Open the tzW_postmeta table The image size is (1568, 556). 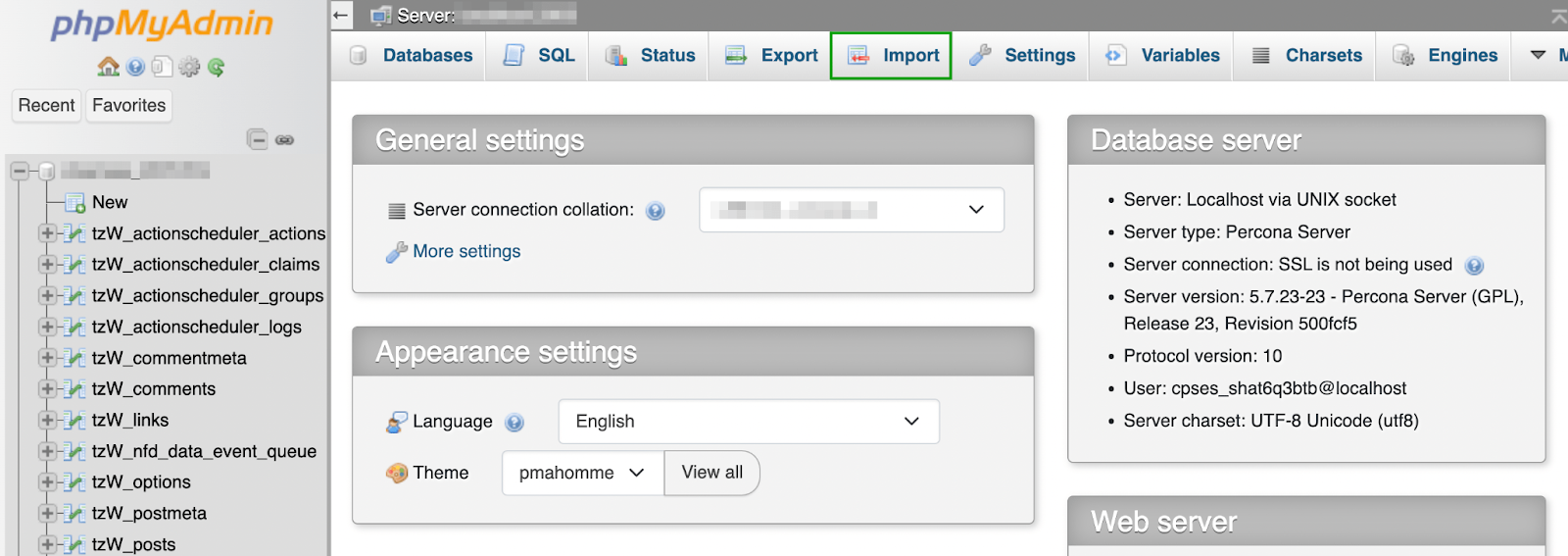[x=149, y=513]
